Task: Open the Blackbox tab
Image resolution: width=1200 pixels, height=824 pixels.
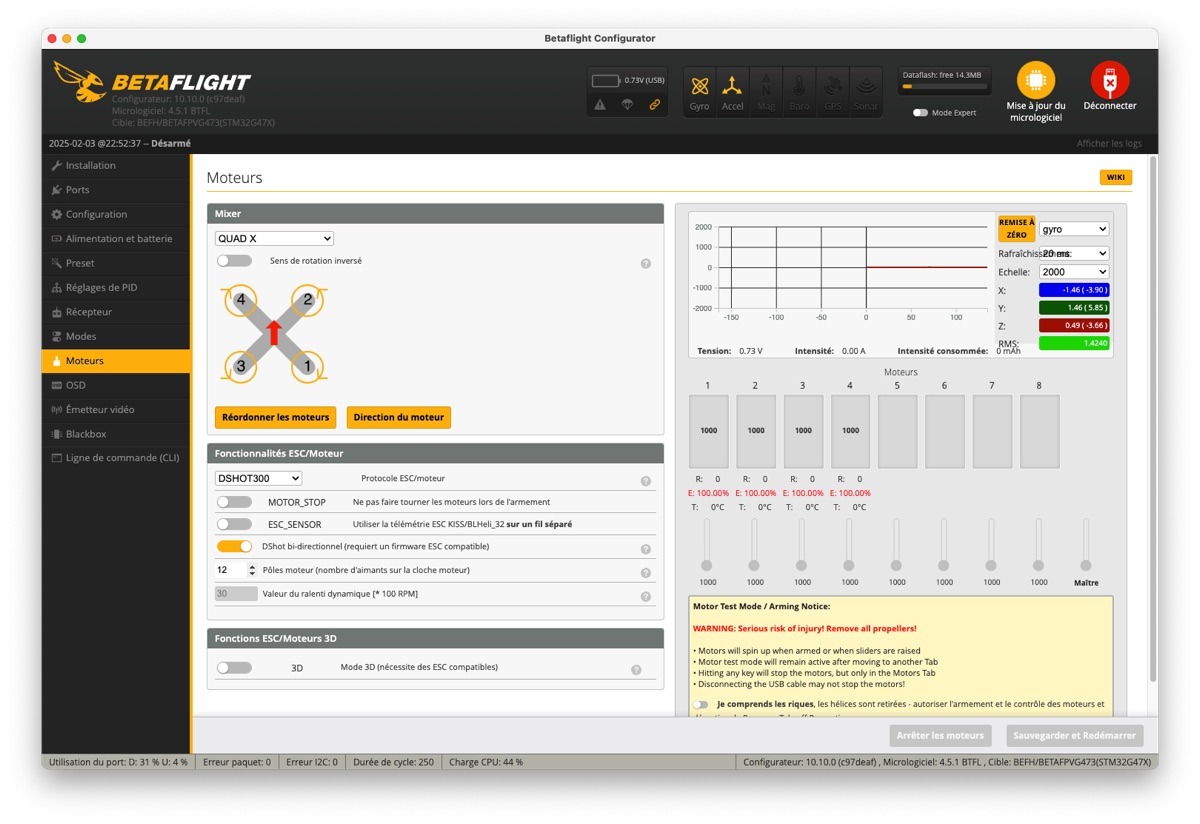Action: (116, 434)
